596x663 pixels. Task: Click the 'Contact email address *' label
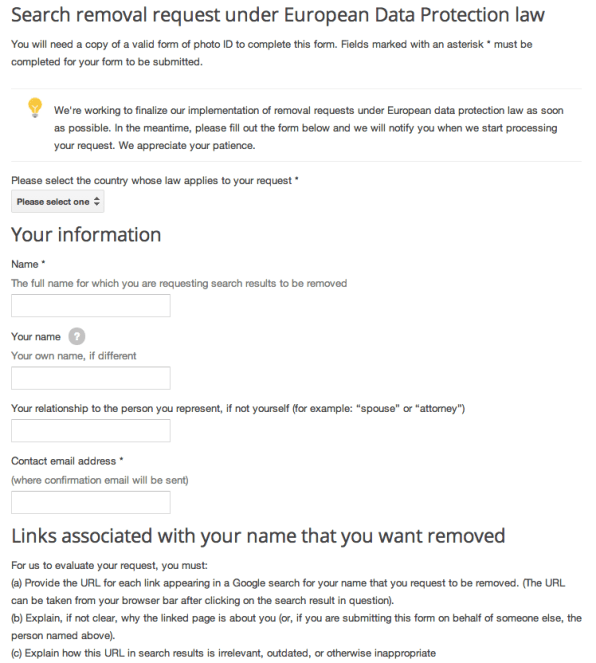(x=67, y=461)
